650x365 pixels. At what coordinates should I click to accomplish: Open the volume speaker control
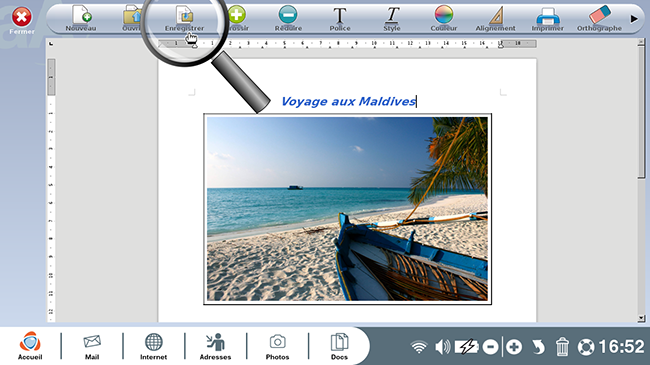coord(443,347)
